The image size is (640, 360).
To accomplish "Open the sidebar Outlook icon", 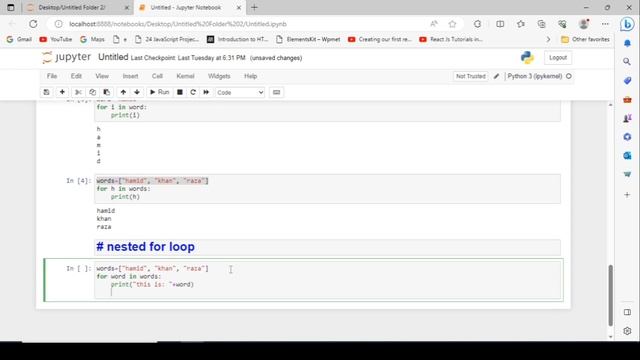I will tap(627, 156).
